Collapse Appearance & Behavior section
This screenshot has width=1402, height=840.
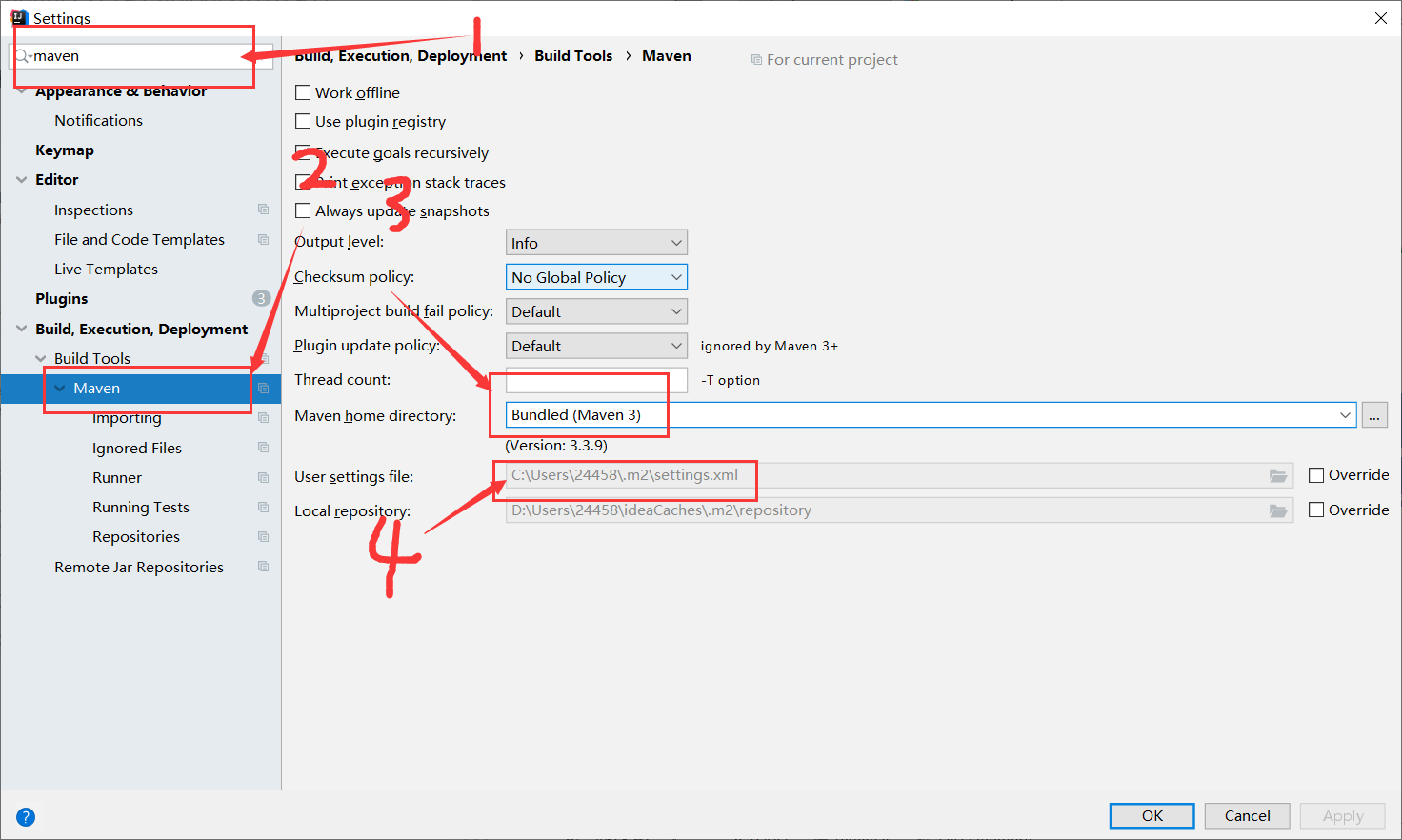(x=21, y=91)
